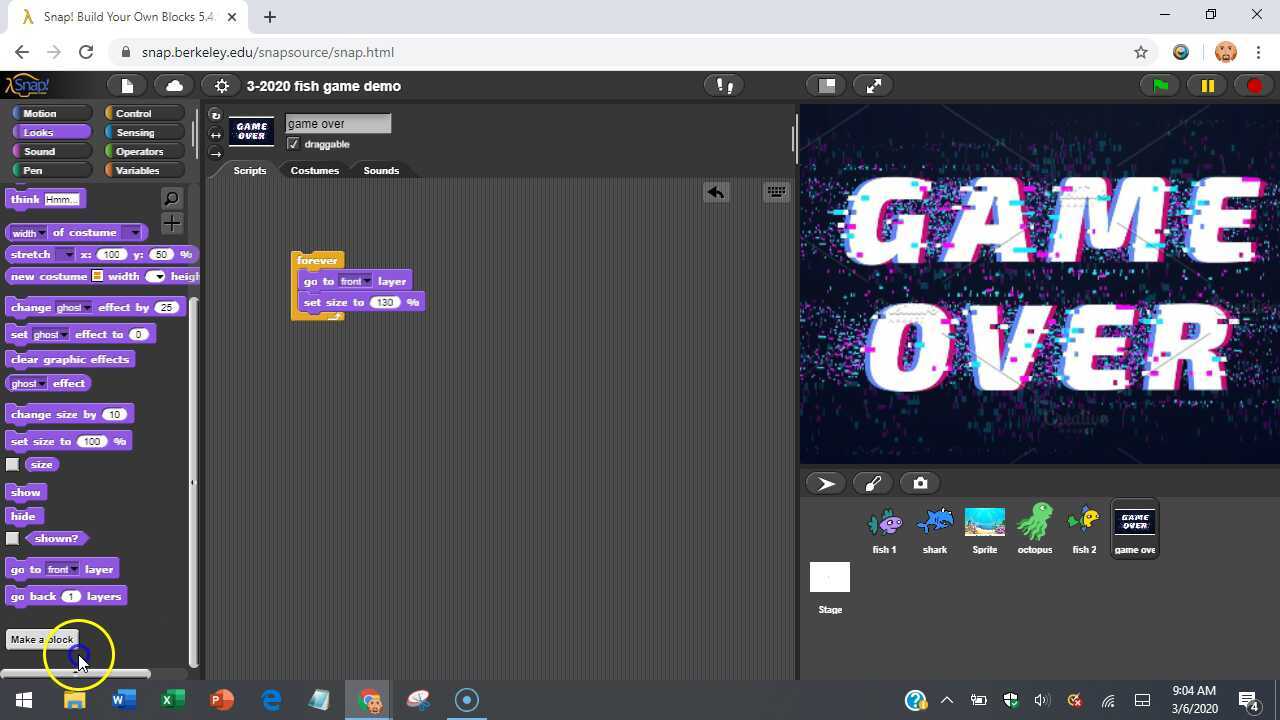Bookmark this page with the star icon

click(1141, 52)
